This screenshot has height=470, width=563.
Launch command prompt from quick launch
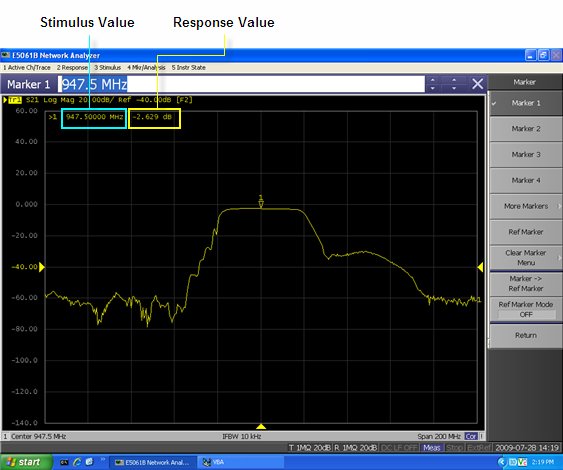click(x=64, y=462)
